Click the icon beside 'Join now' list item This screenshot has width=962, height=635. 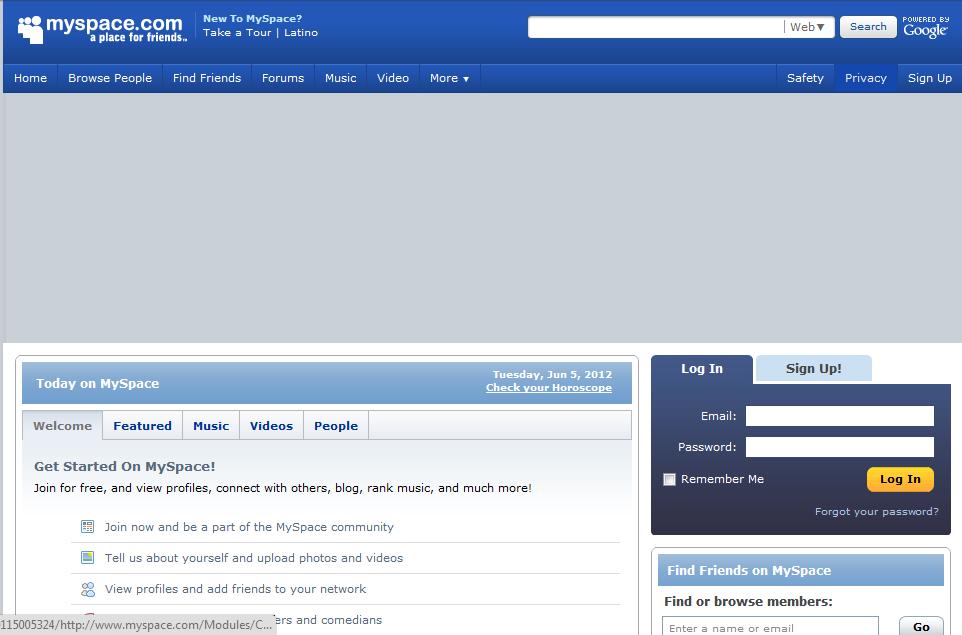coord(88,527)
